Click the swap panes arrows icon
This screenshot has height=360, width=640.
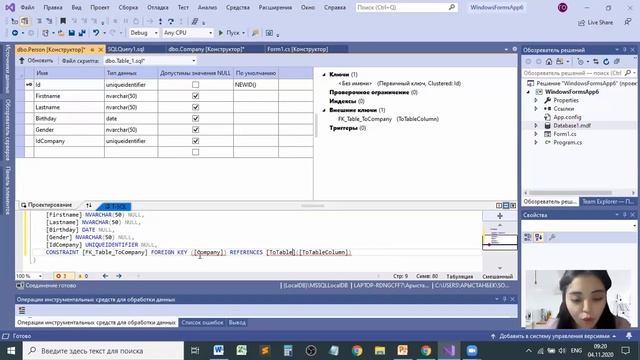pos(89,205)
